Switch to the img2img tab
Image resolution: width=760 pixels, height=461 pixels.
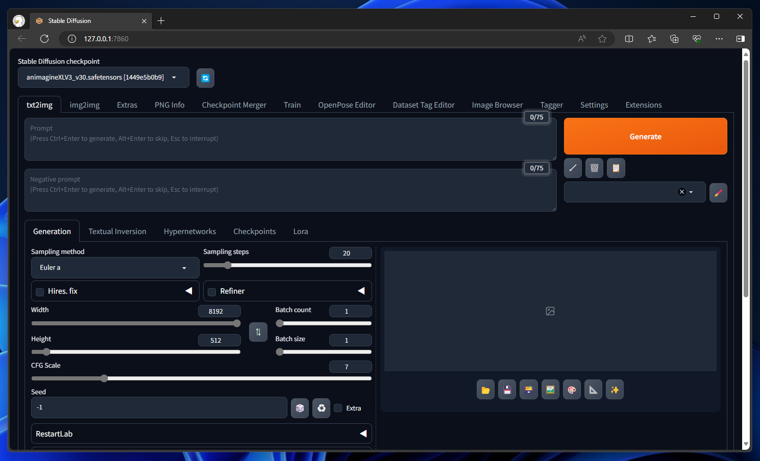[84, 105]
